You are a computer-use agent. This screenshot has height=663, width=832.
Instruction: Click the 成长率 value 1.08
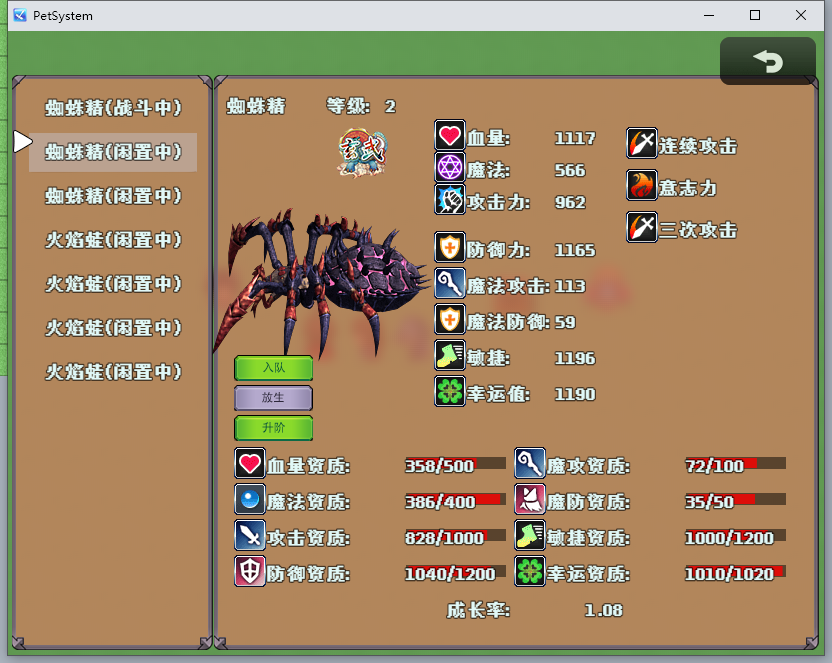pyautogui.click(x=603, y=610)
